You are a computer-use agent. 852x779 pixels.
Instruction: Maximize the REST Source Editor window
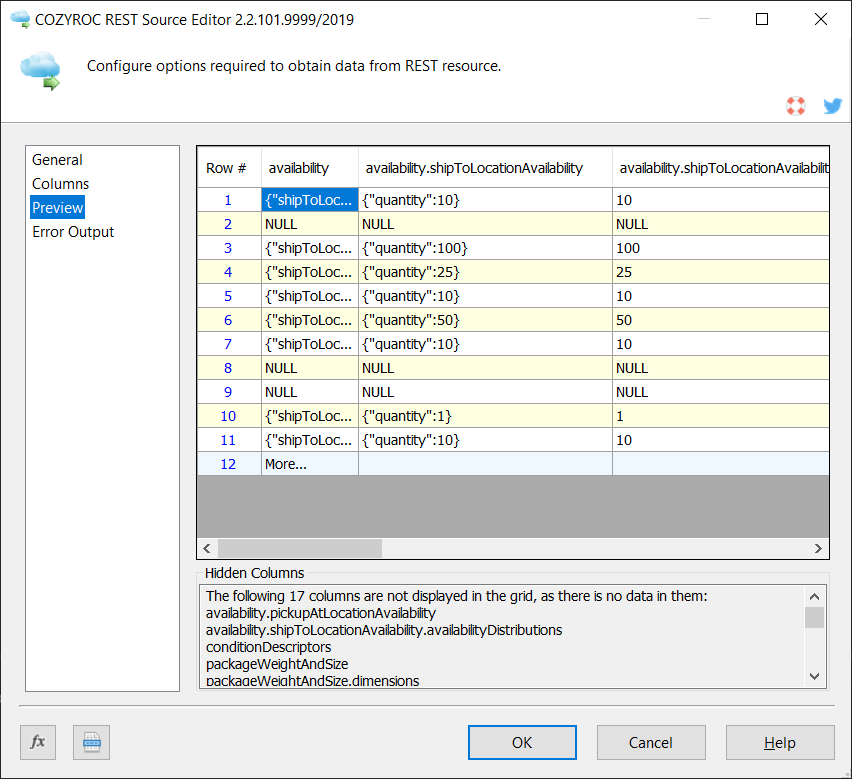(762, 20)
